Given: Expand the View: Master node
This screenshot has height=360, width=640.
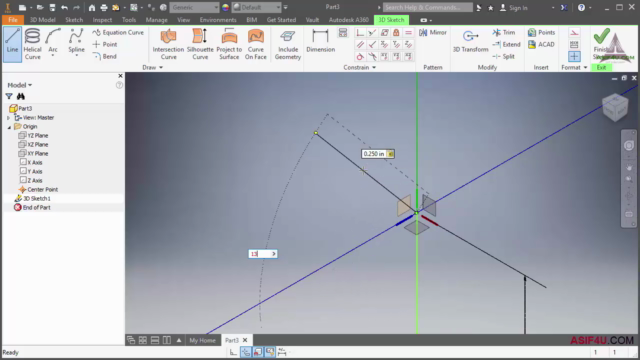Looking at the screenshot, I should pos(8,118).
